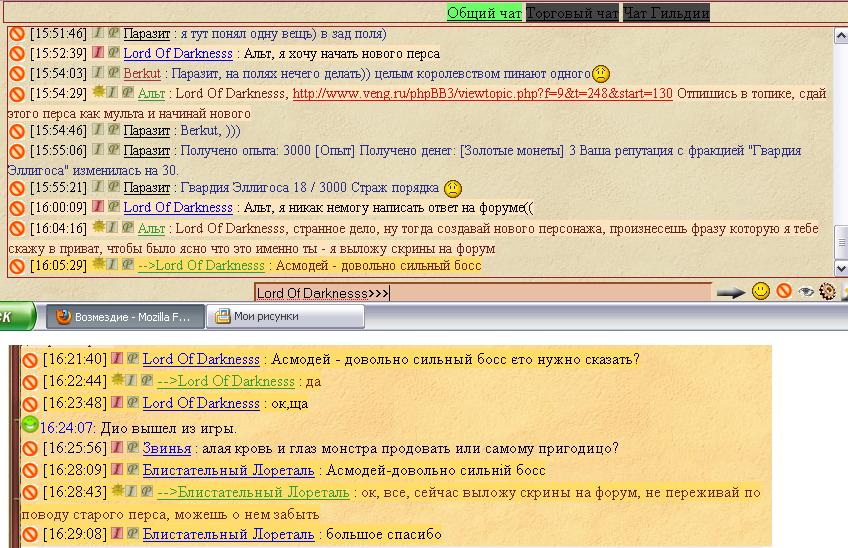The height and width of the screenshot is (548, 848).
Task: Open ignore list icon next to smiley
Action: pyautogui.click(x=784, y=291)
